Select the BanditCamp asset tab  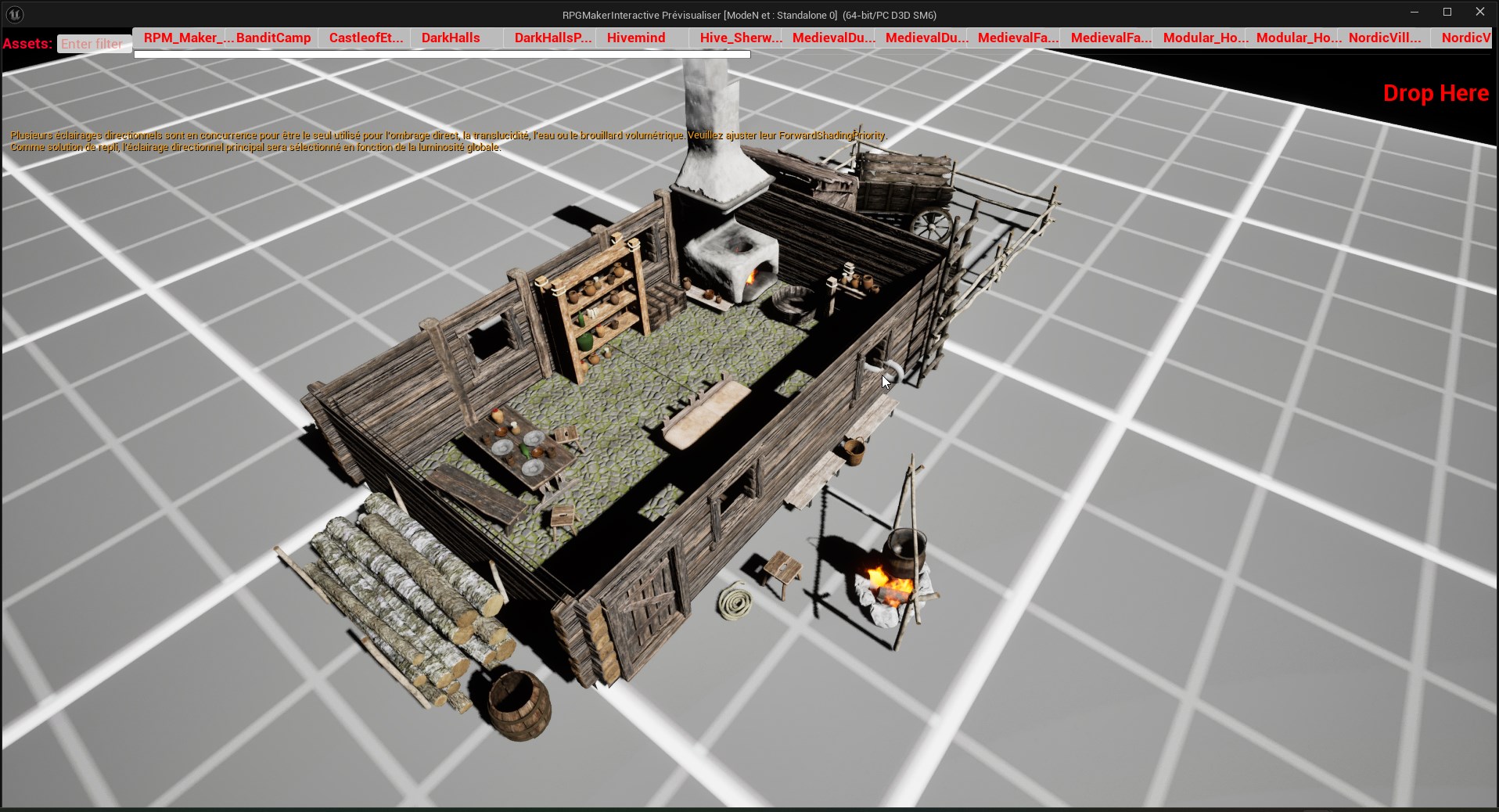[272, 38]
